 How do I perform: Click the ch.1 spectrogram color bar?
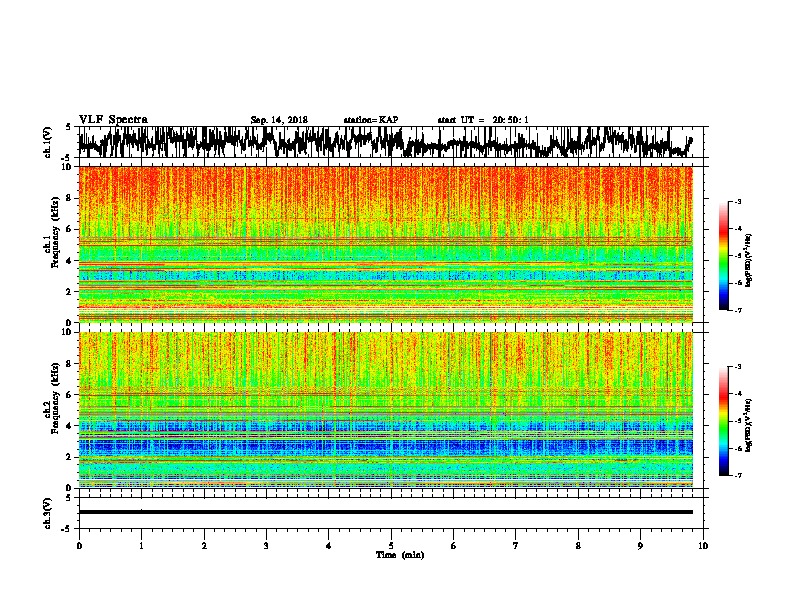[724, 256]
